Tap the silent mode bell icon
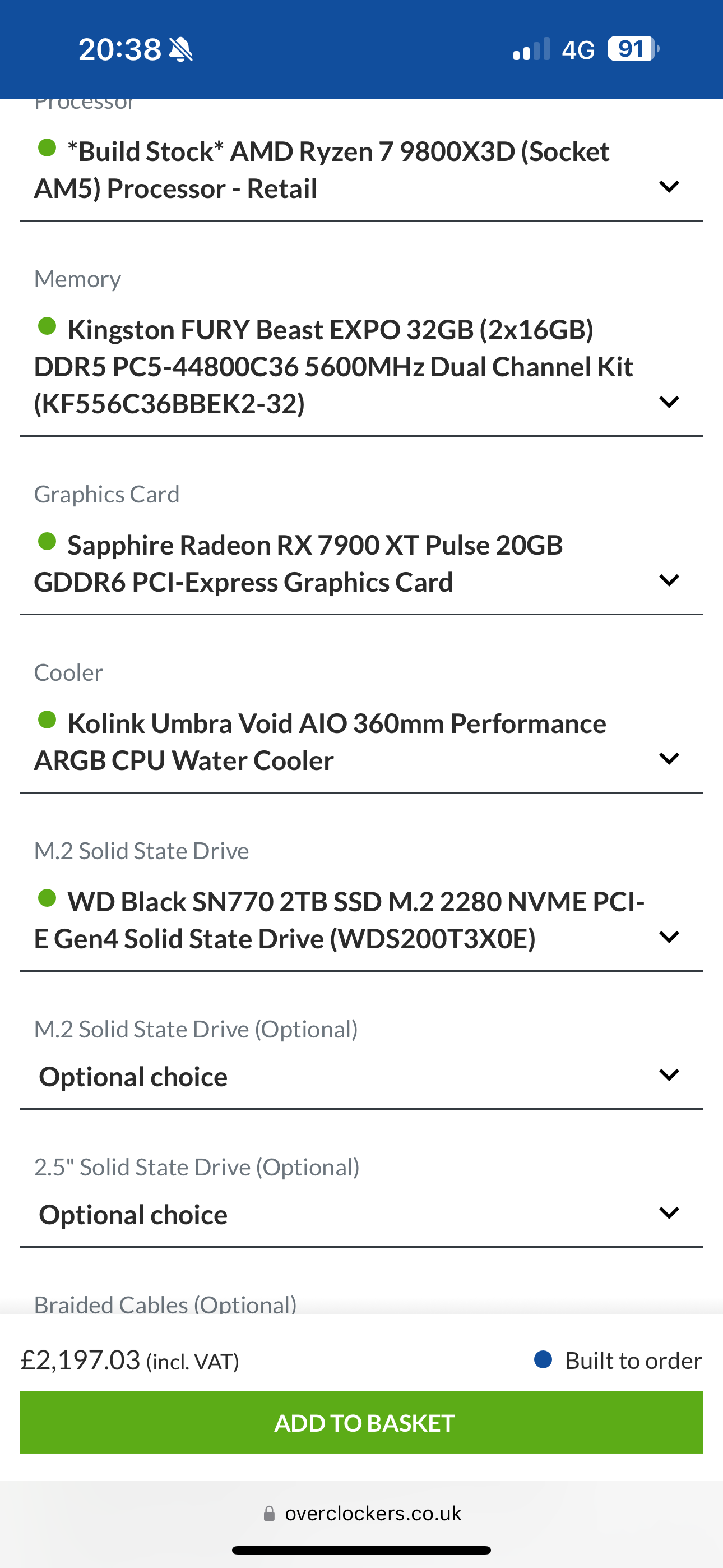 [180, 49]
